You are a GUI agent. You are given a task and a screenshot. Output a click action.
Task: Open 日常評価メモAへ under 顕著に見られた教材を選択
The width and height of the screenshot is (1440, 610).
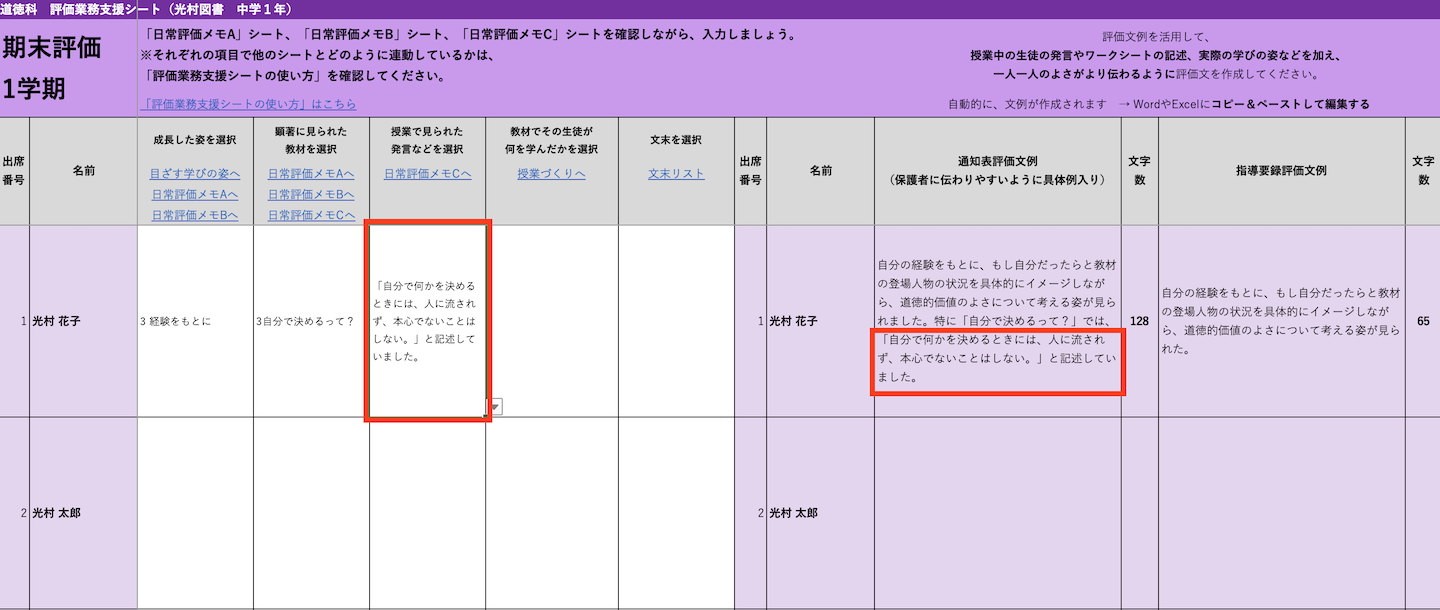click(x=311, y=174)
